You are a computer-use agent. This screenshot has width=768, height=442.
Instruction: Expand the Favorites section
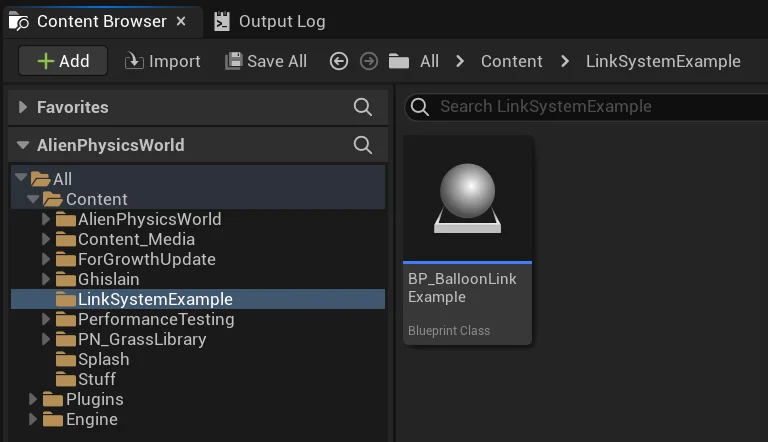pyautogui.click(x=23, y=107)
